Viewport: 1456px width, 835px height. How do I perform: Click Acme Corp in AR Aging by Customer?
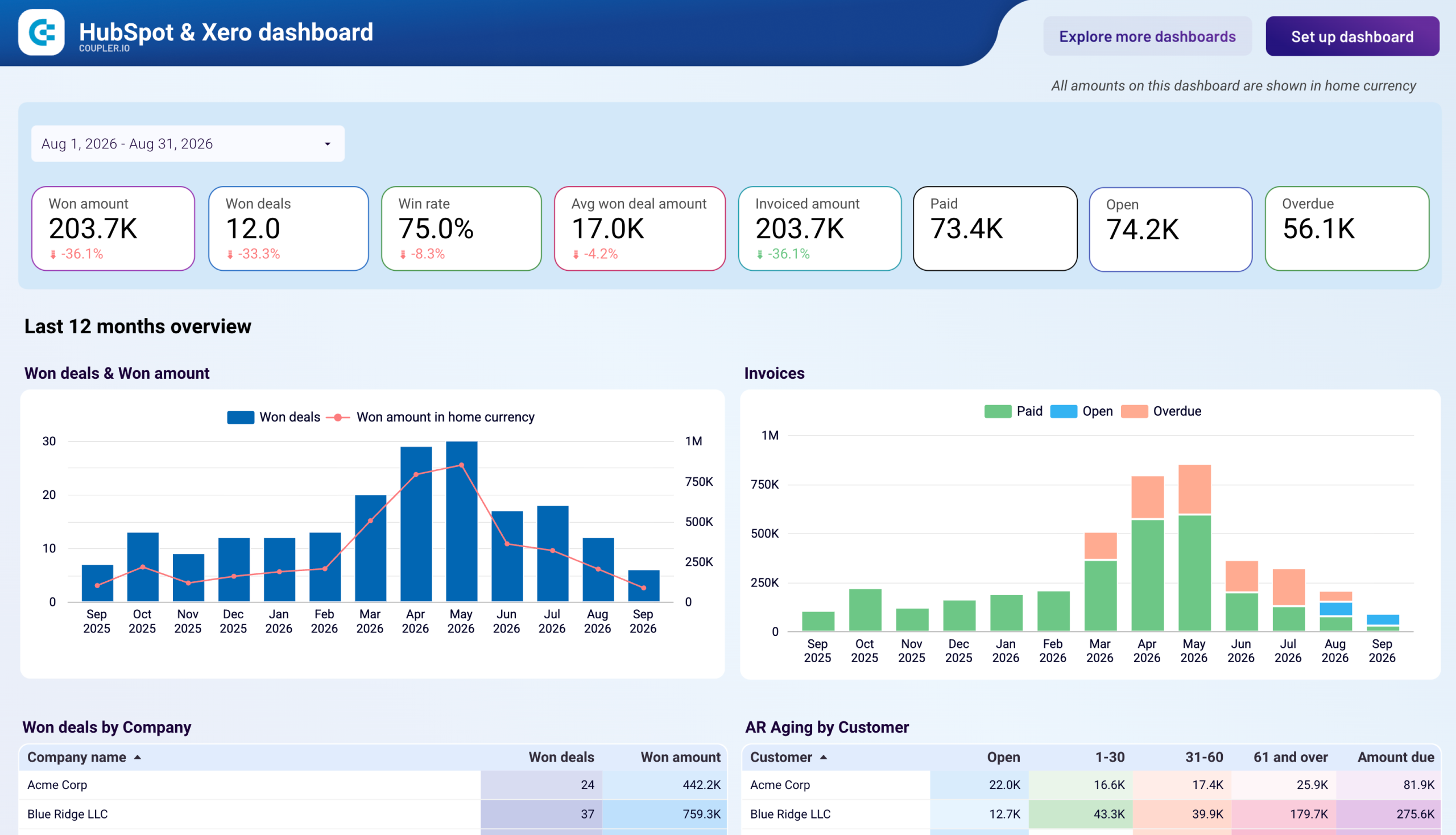(780, 784)
